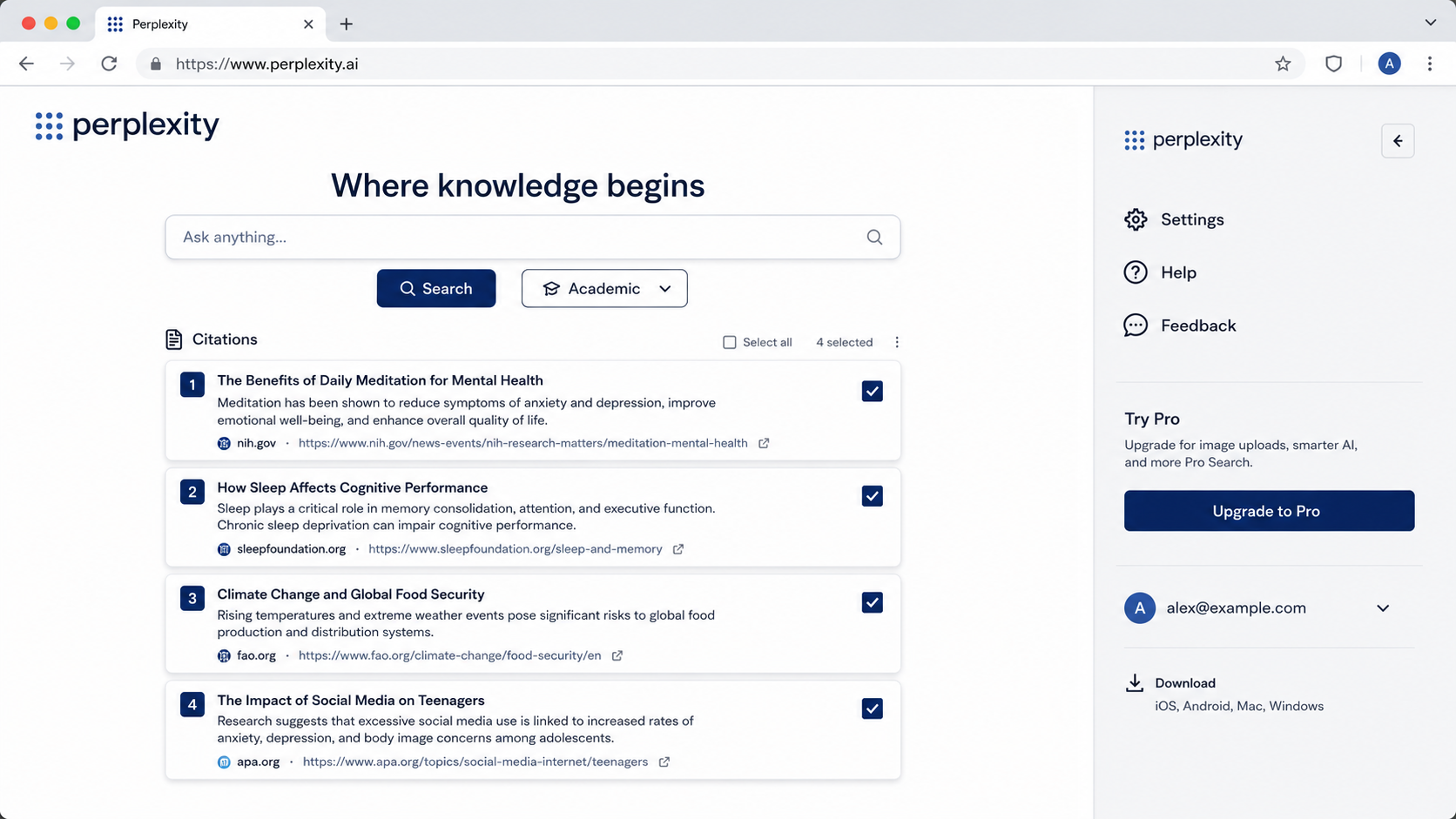This screenshot has height=819, width=1456.
Task: Open the nih.gov meditation-mental-health URL
Action: (x=522, y=443)
